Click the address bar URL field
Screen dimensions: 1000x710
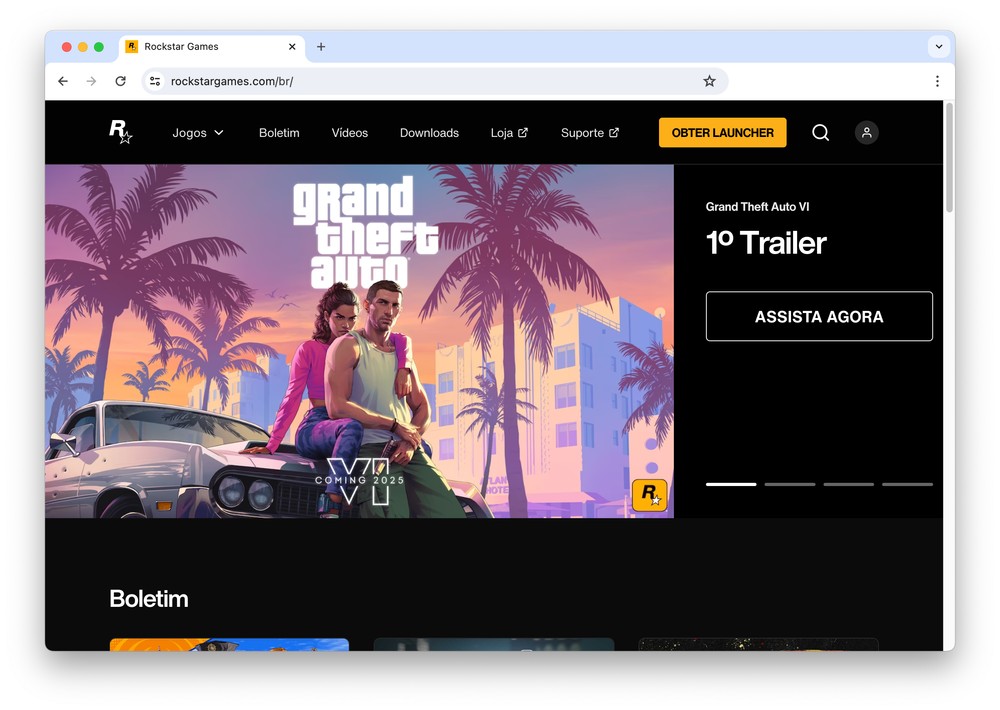[x=434, y=81]
